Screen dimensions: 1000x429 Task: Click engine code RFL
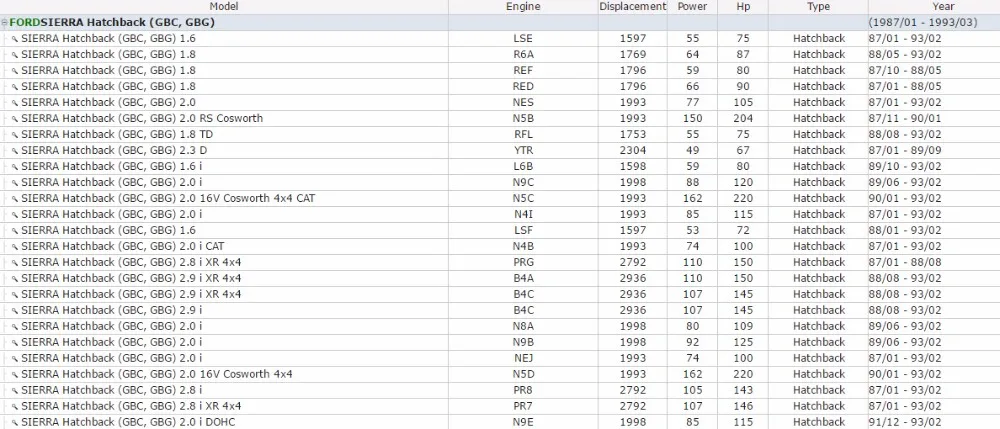(x=523, y=135)
